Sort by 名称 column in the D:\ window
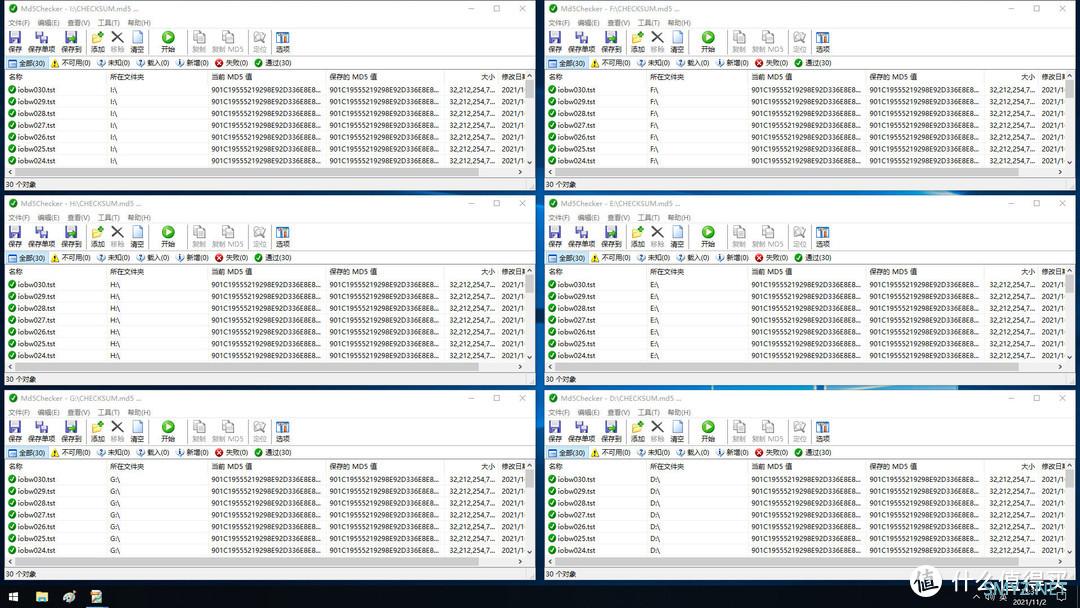Image resolution: width=1080 pixels, height=608 pixels. [556, 466]
